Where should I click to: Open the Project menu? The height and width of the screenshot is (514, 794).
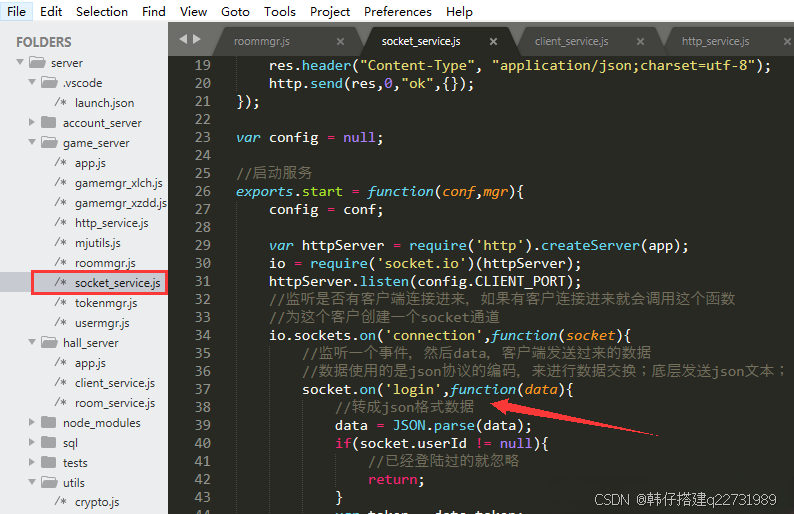[x=330, y=11]
